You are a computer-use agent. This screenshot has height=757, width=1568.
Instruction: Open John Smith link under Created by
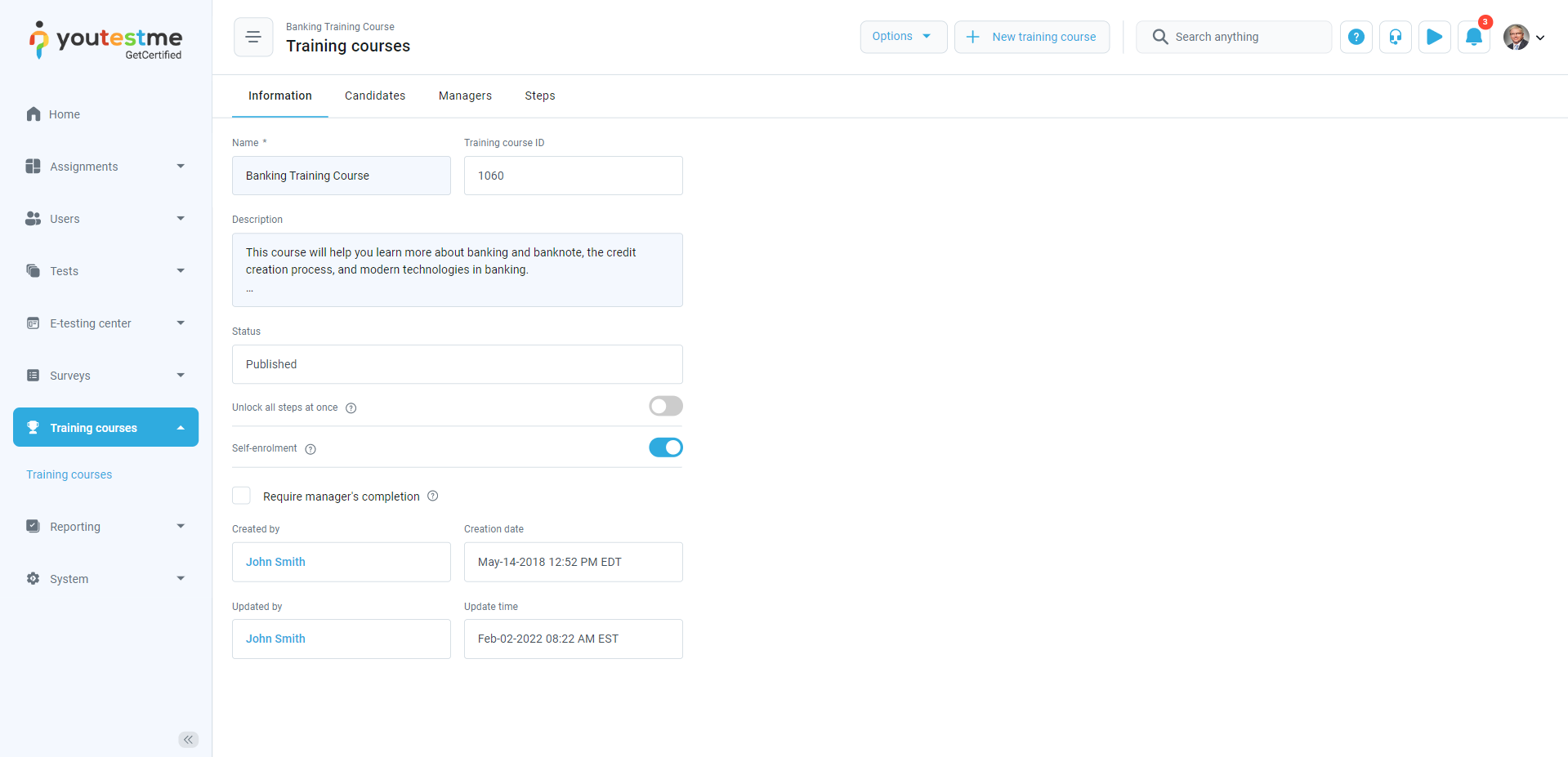point(275,562)
